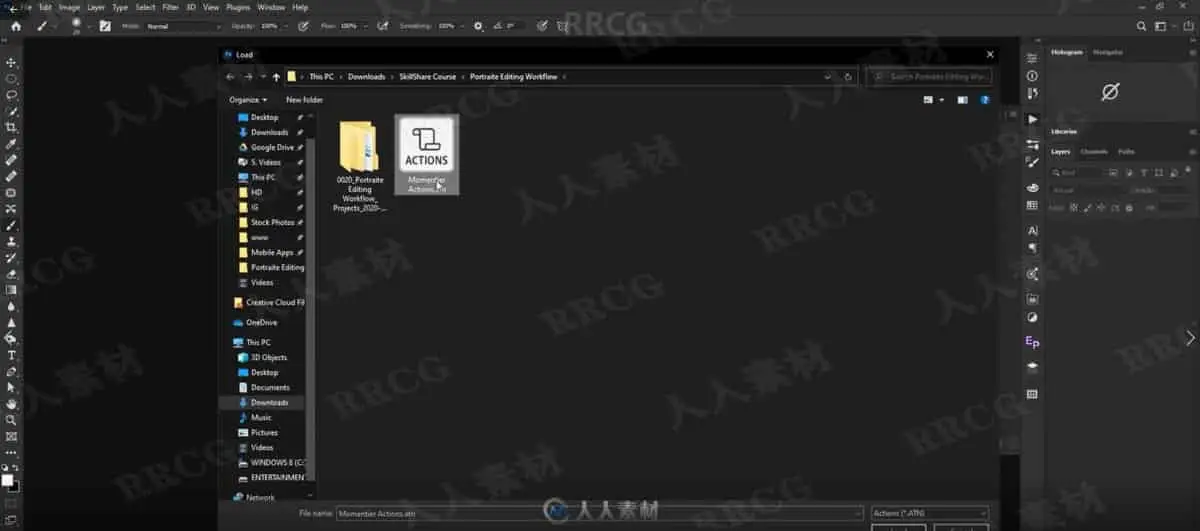The height and width of the screenshot is (531, 1200).
Task: Select the Lasso tool
Action: pos(11,95)
